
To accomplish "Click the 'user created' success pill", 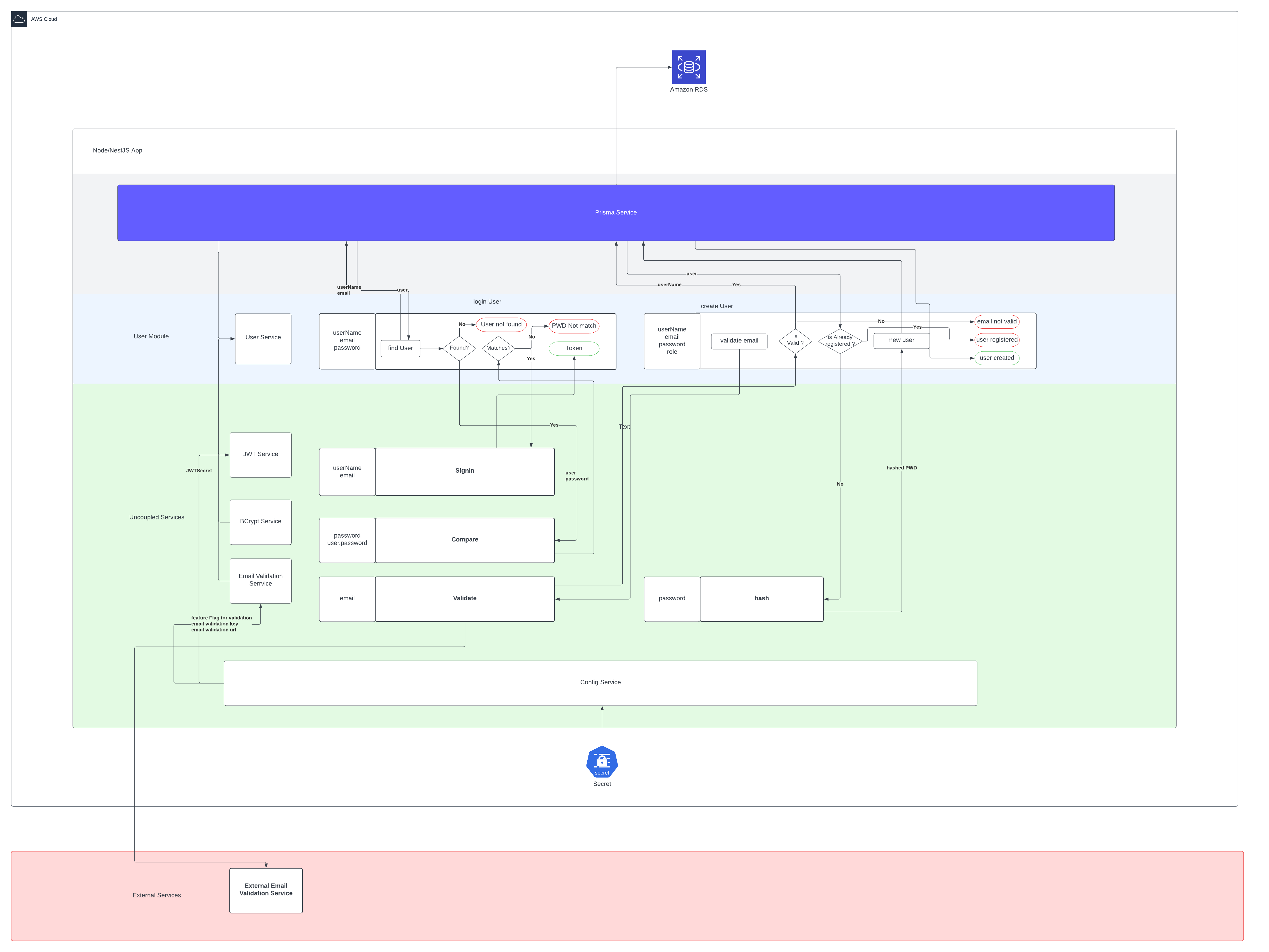I will coord(996,358).
